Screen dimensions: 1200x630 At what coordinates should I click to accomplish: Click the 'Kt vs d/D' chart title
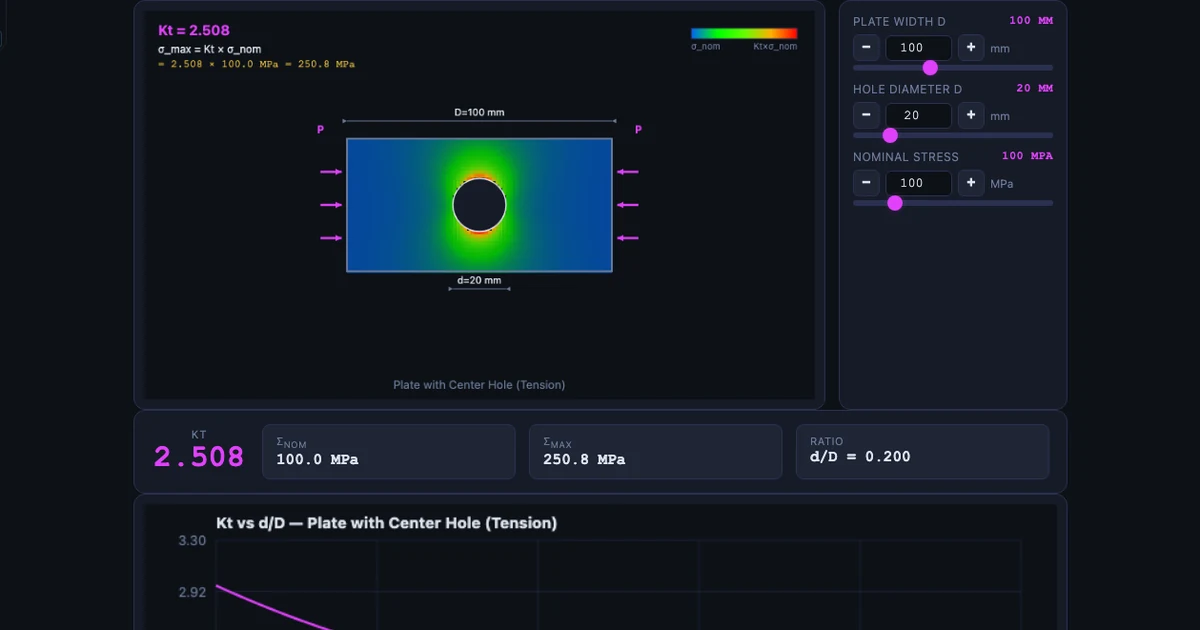387,523
